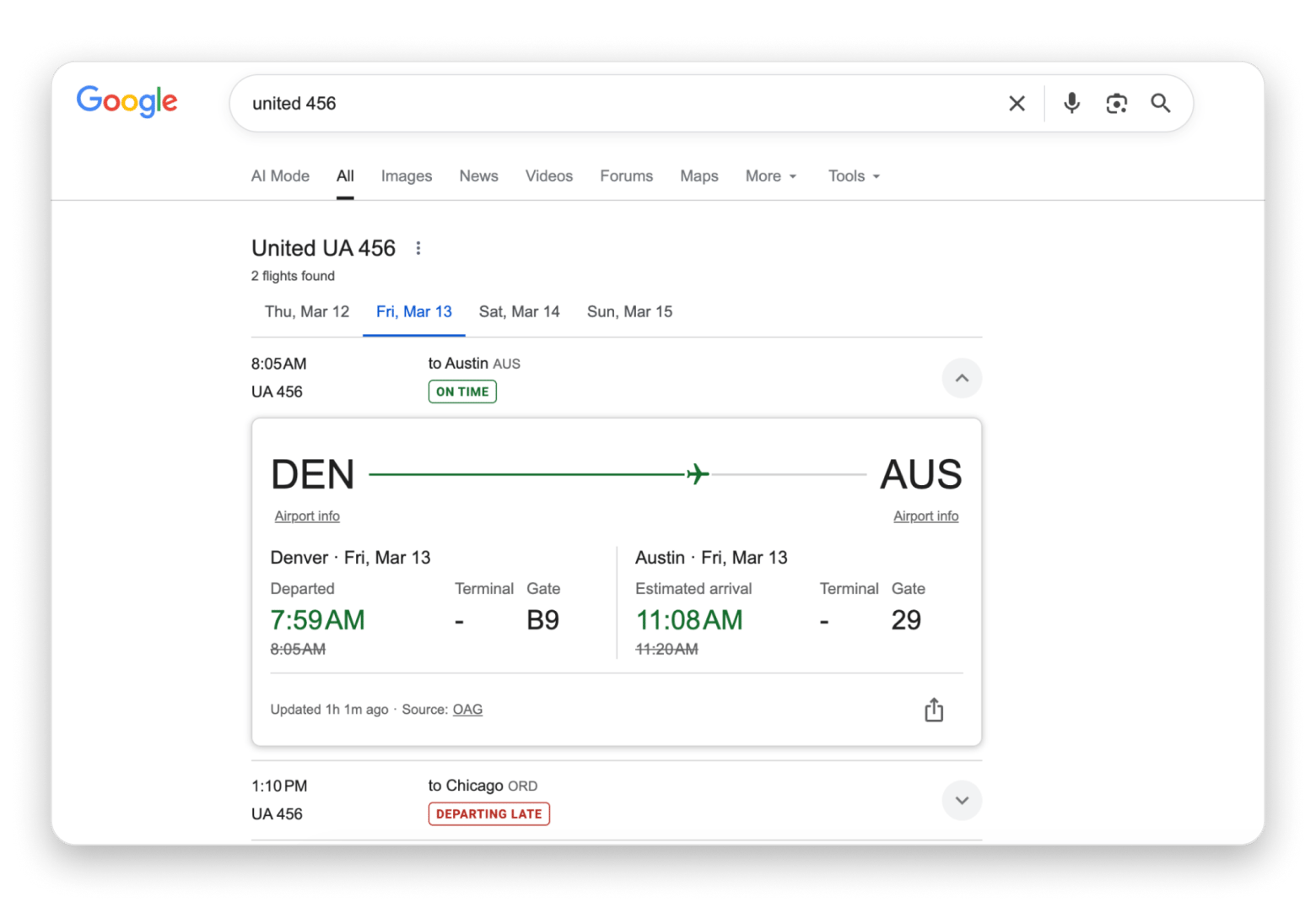The height and width of the screenshot is (913, 1316).
Task: Click the Google logo to go home
Action: 127,101
